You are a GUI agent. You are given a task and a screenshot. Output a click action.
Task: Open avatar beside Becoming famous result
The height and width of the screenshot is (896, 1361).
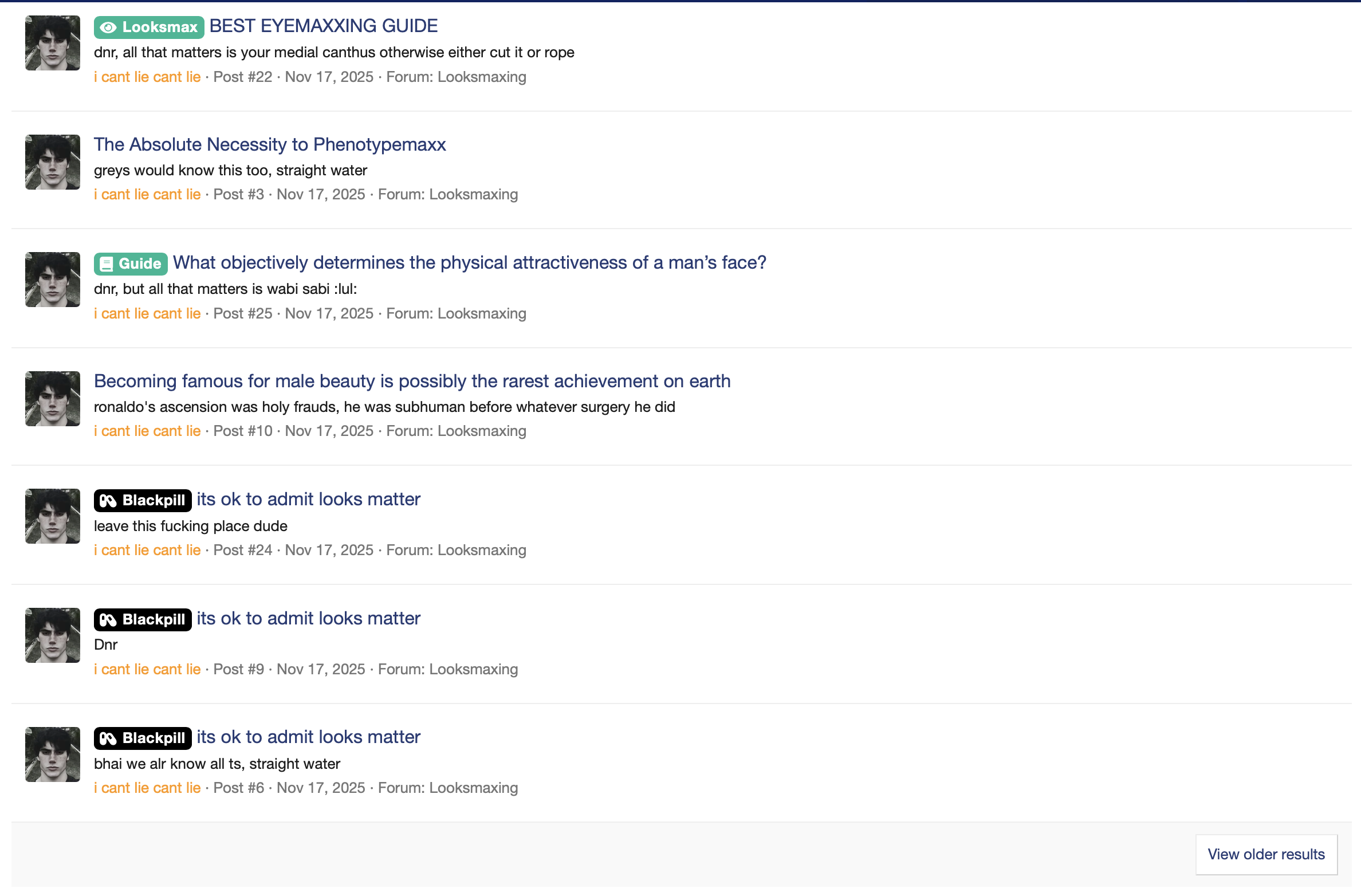53,399
